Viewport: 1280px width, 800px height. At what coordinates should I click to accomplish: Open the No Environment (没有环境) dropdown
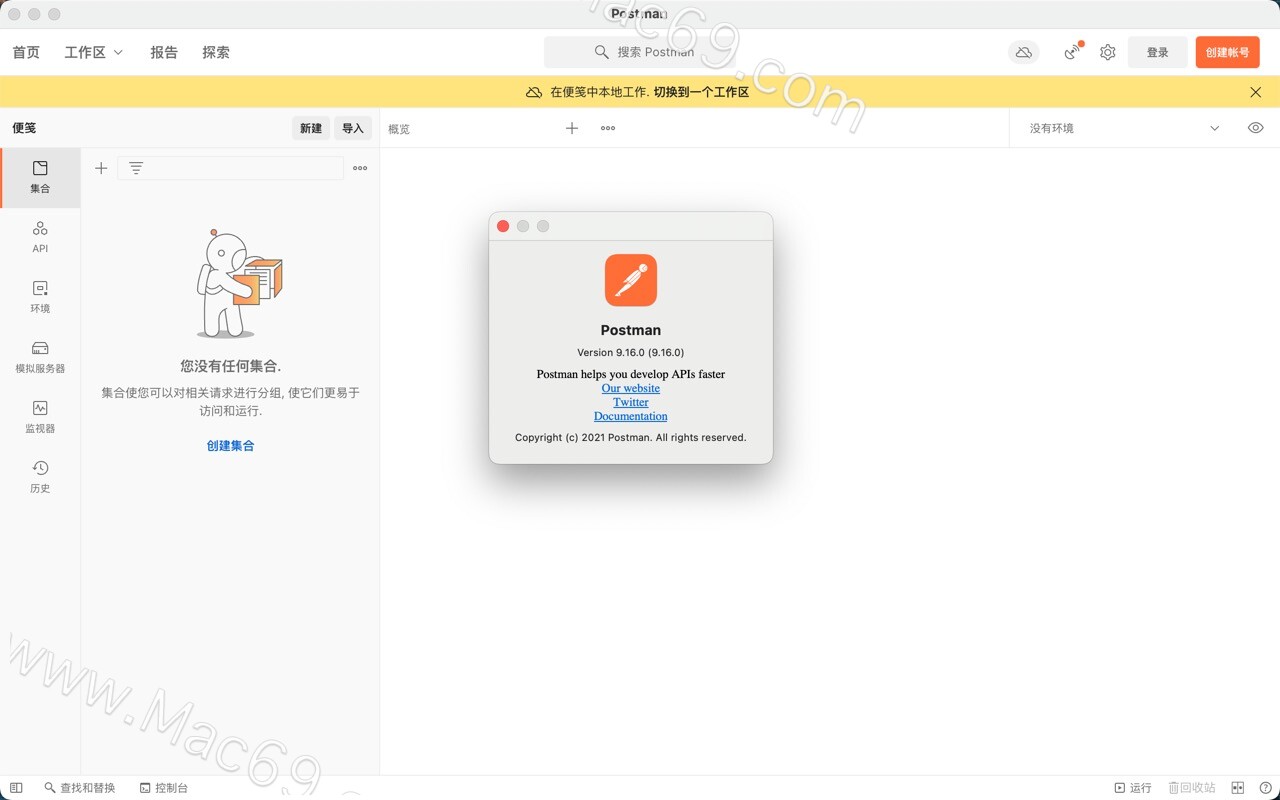[x=1120, y=128]
